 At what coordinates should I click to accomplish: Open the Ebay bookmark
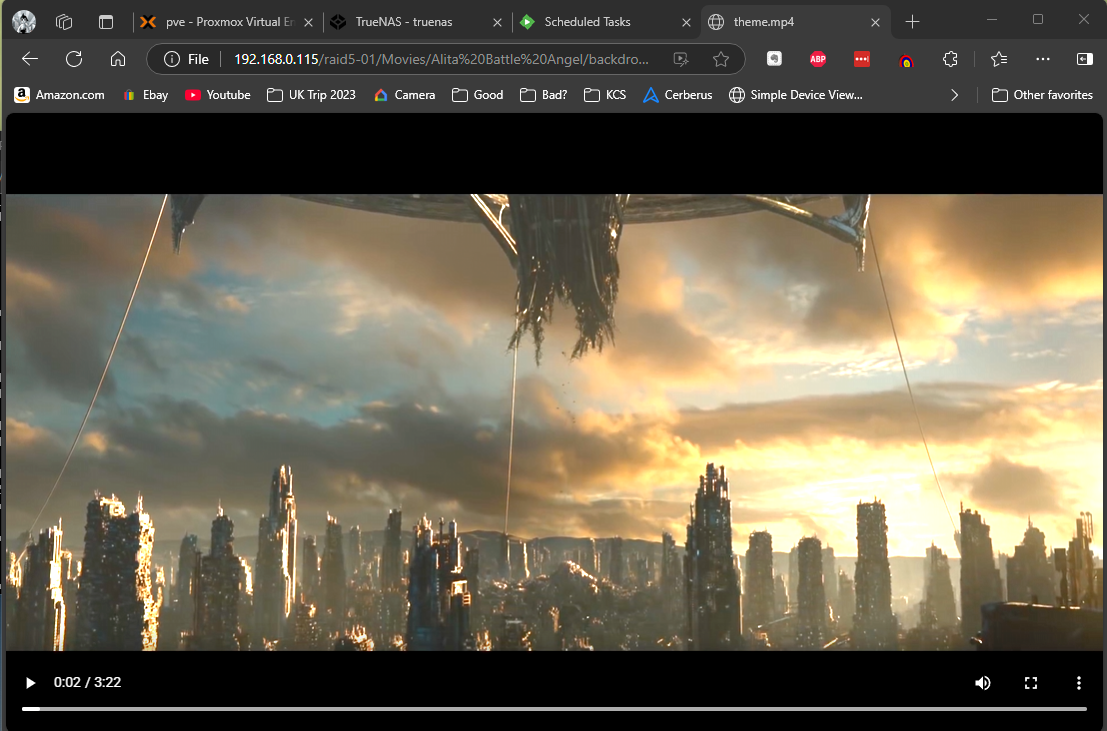145,95
